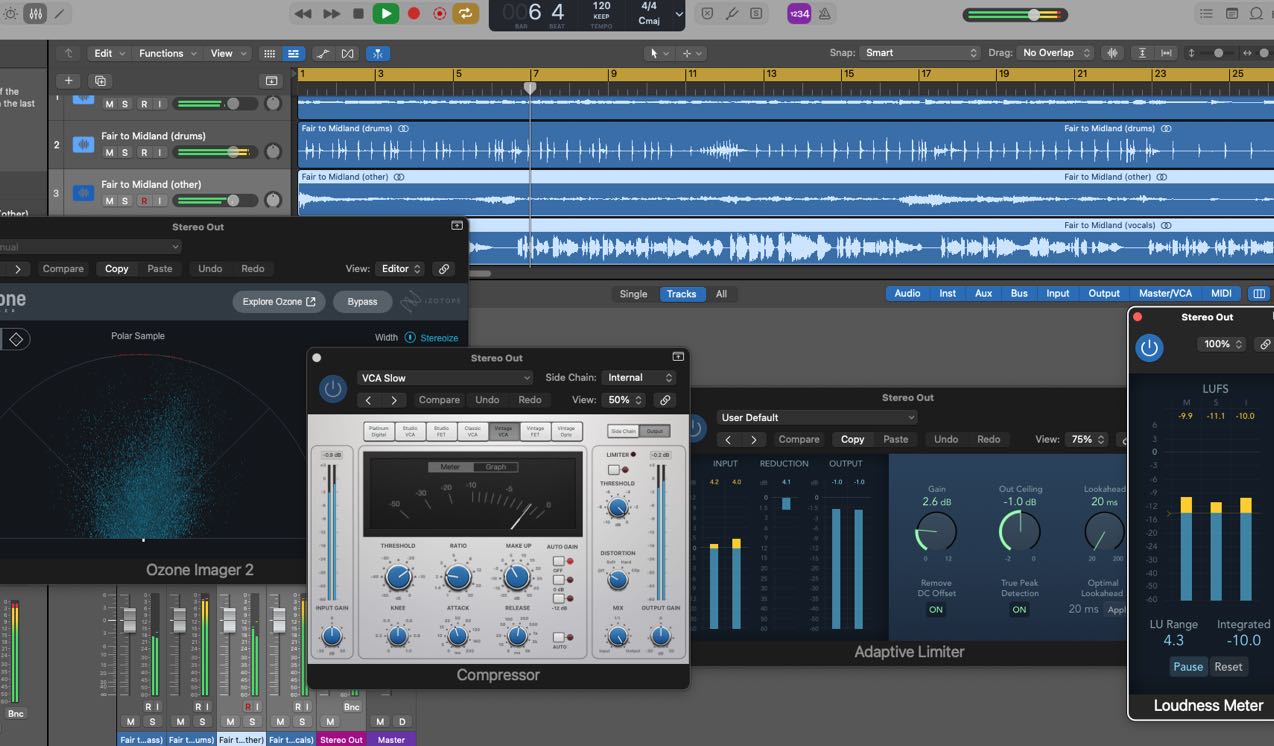Click the Bypass button in Ozone Imager

tap(362, 301)
